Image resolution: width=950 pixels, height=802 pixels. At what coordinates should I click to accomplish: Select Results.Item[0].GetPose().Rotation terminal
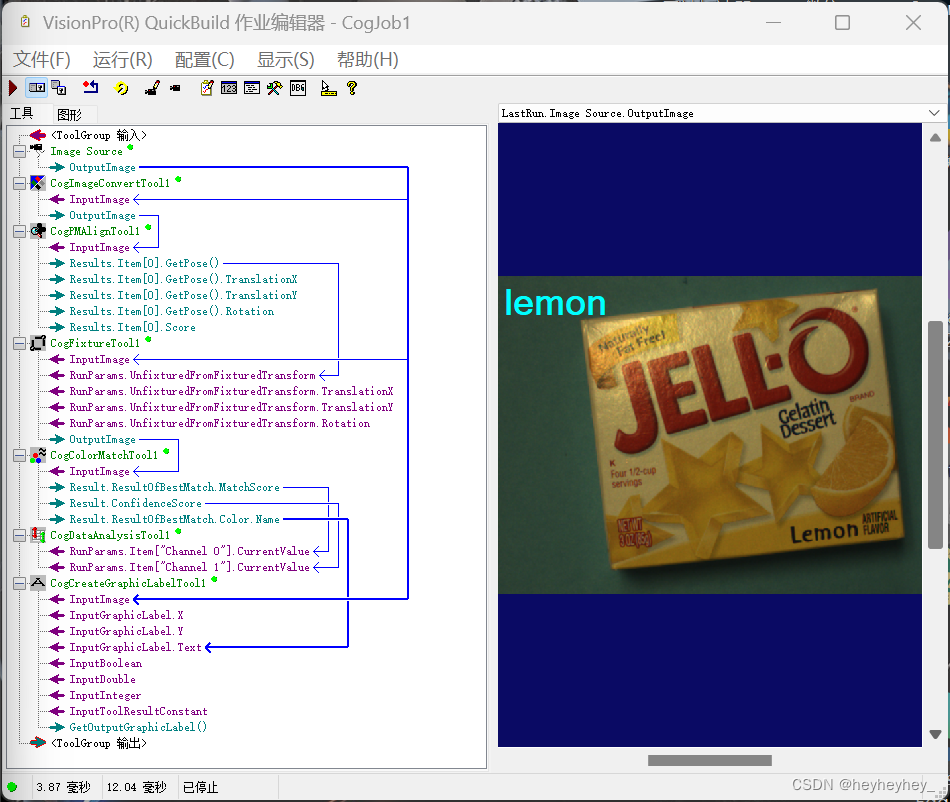pyautogui.click(x=171, y=311)
